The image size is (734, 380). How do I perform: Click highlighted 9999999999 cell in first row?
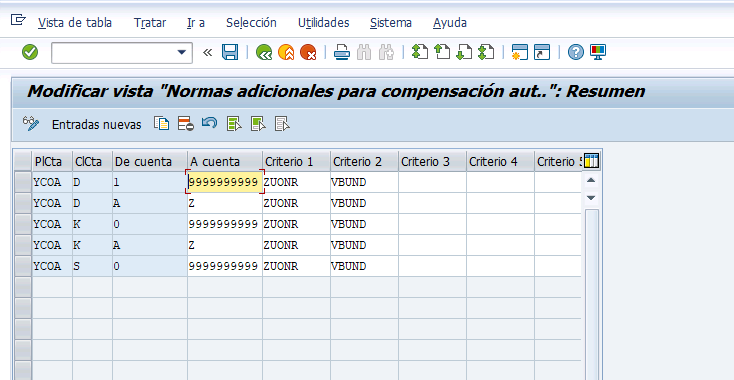click(x=225, y=182)
